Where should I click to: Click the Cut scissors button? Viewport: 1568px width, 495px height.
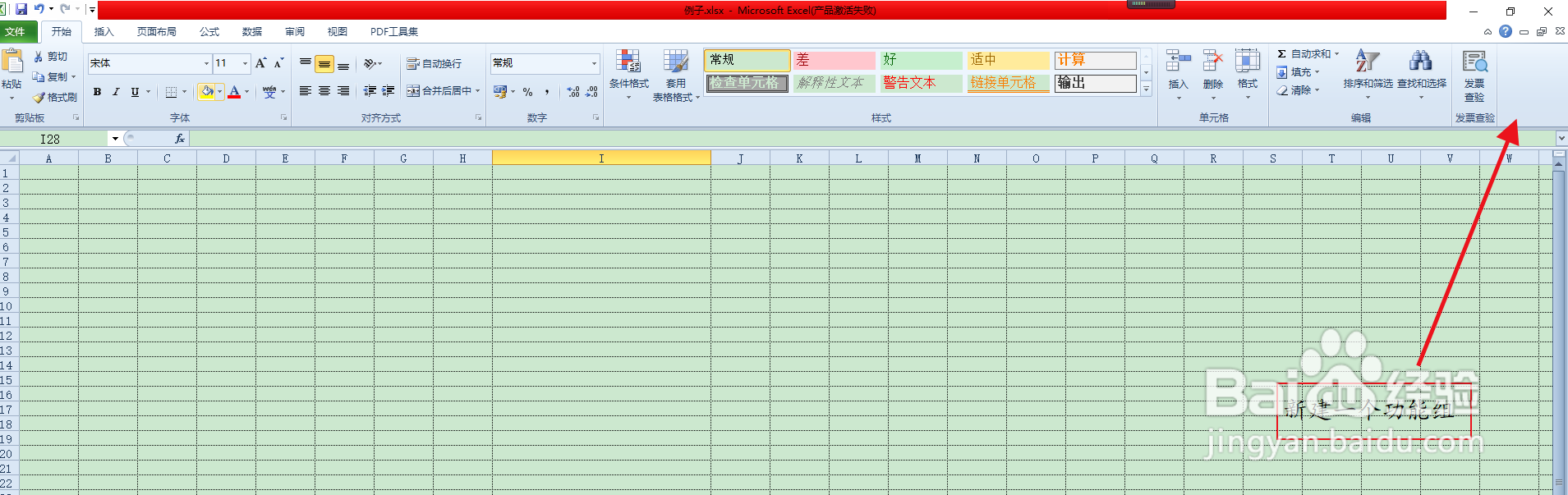coord(52,57)
